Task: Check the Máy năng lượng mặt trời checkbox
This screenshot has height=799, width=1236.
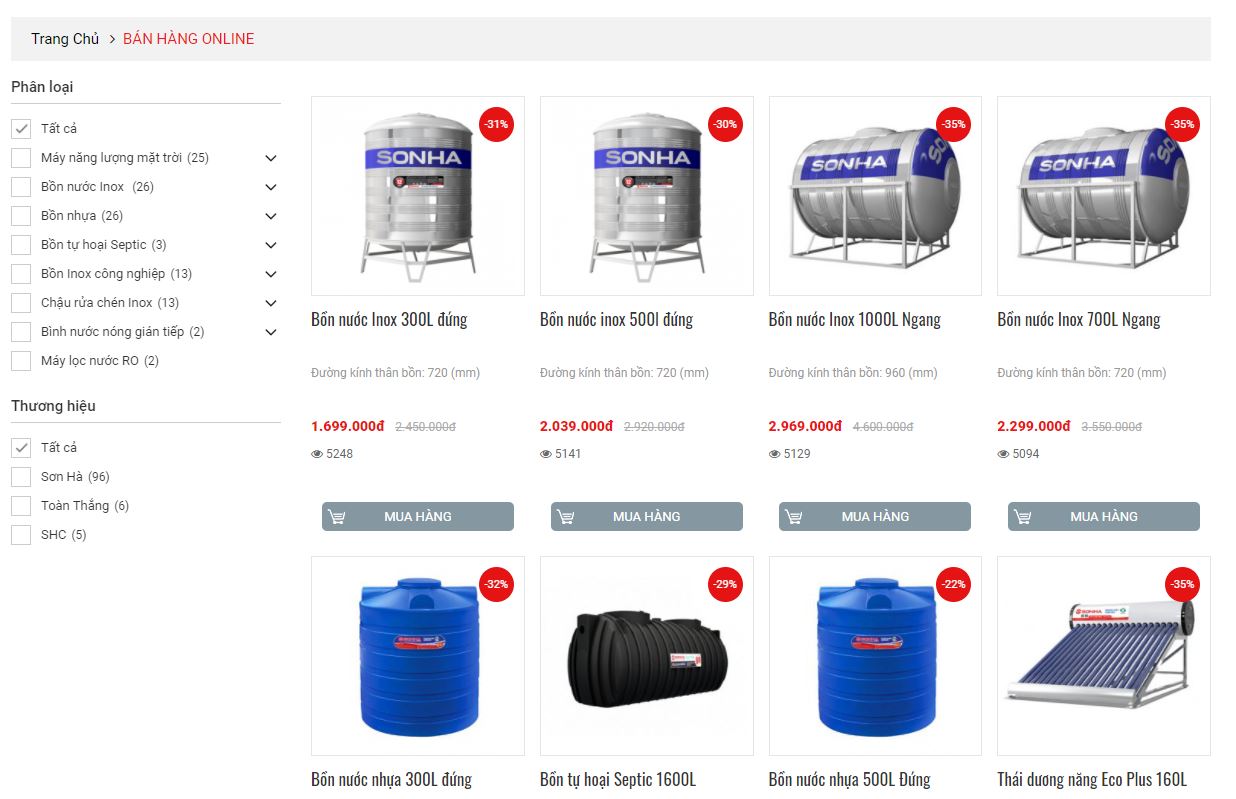Action: tap(21, 158)
